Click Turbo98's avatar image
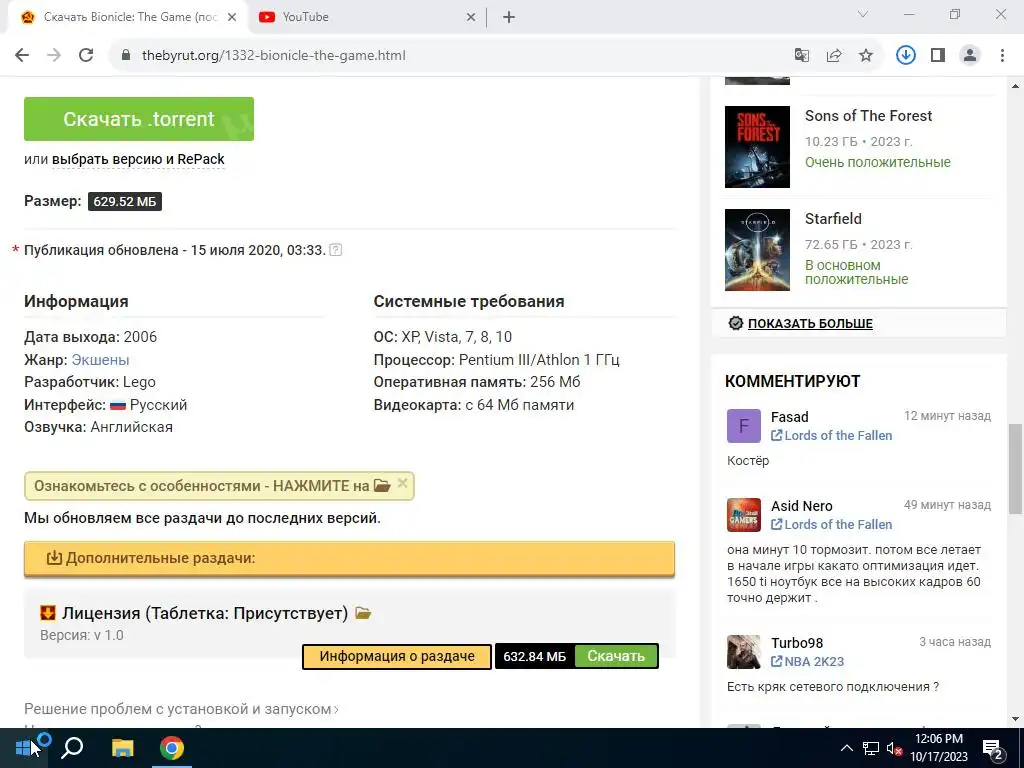 tap(744, 652)
